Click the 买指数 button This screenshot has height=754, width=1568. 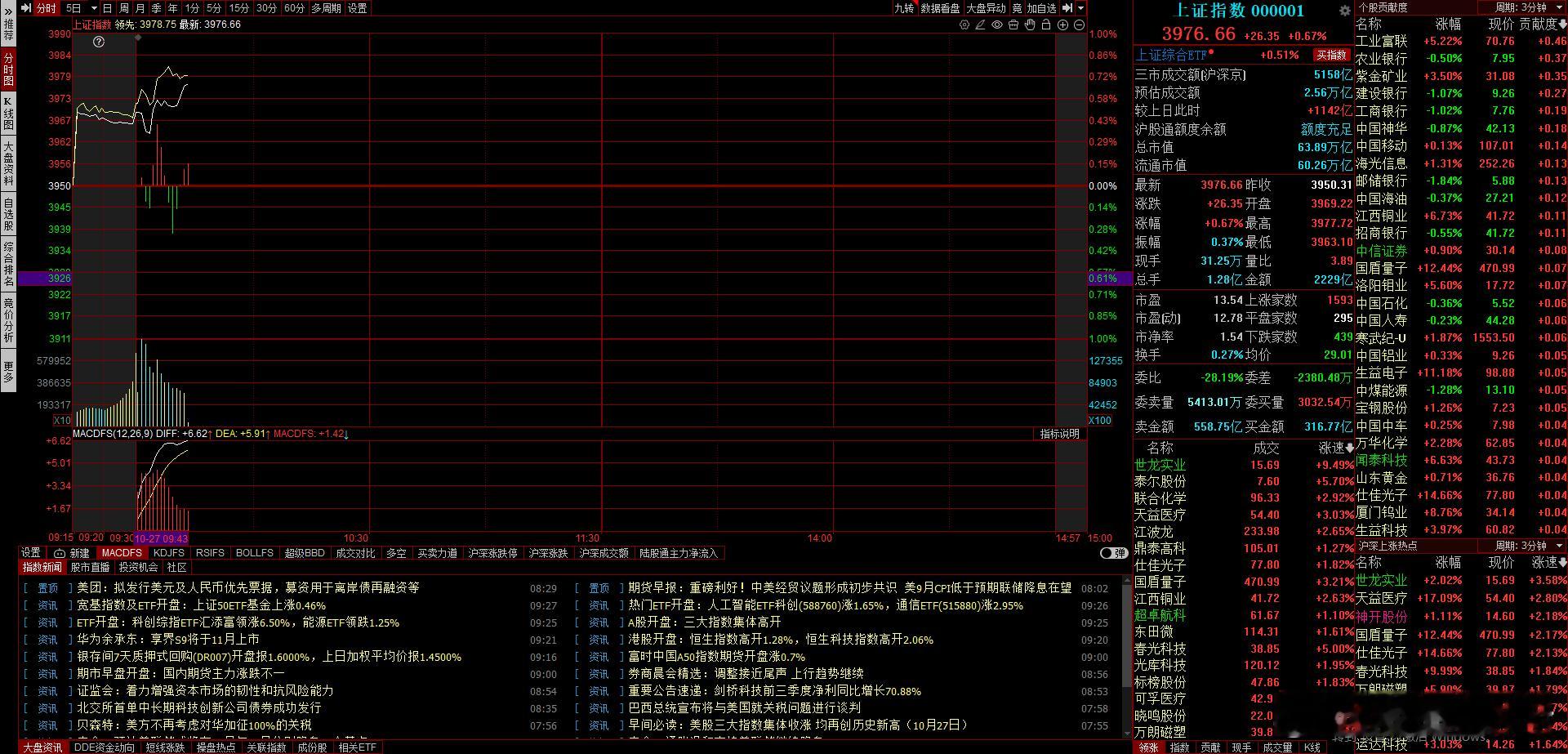(1331, 55)
